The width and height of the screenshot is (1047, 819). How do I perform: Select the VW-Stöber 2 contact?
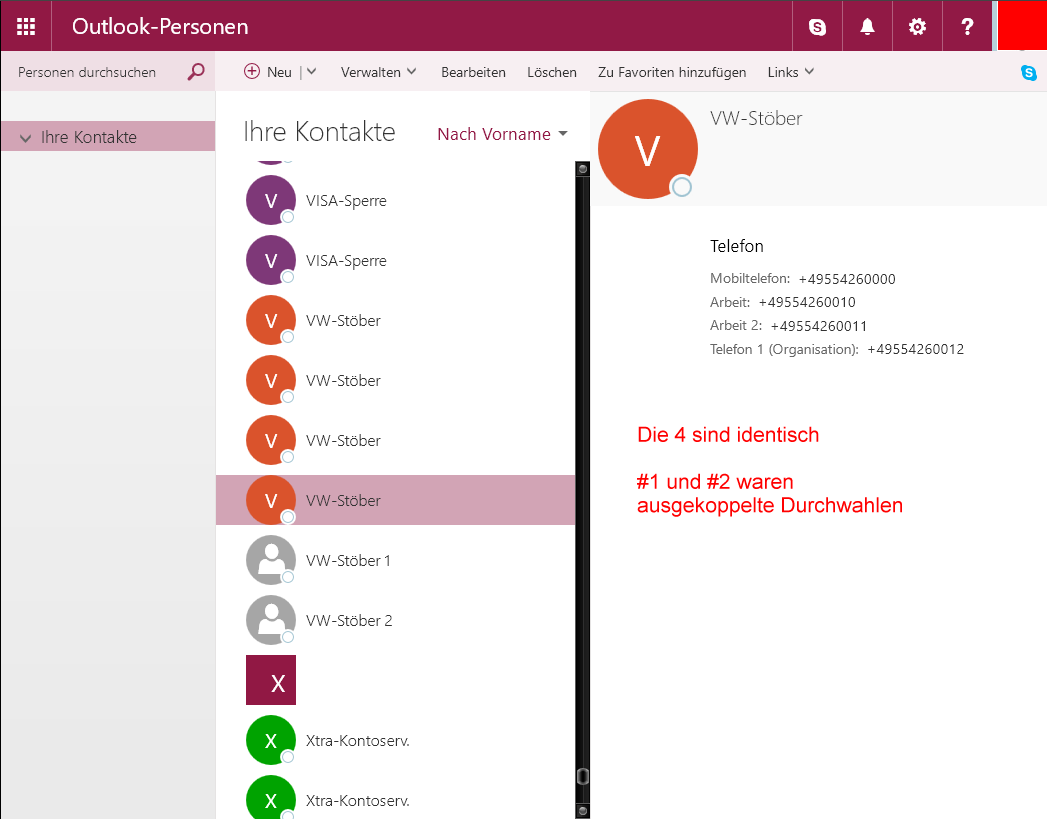[x=395, y=620]
